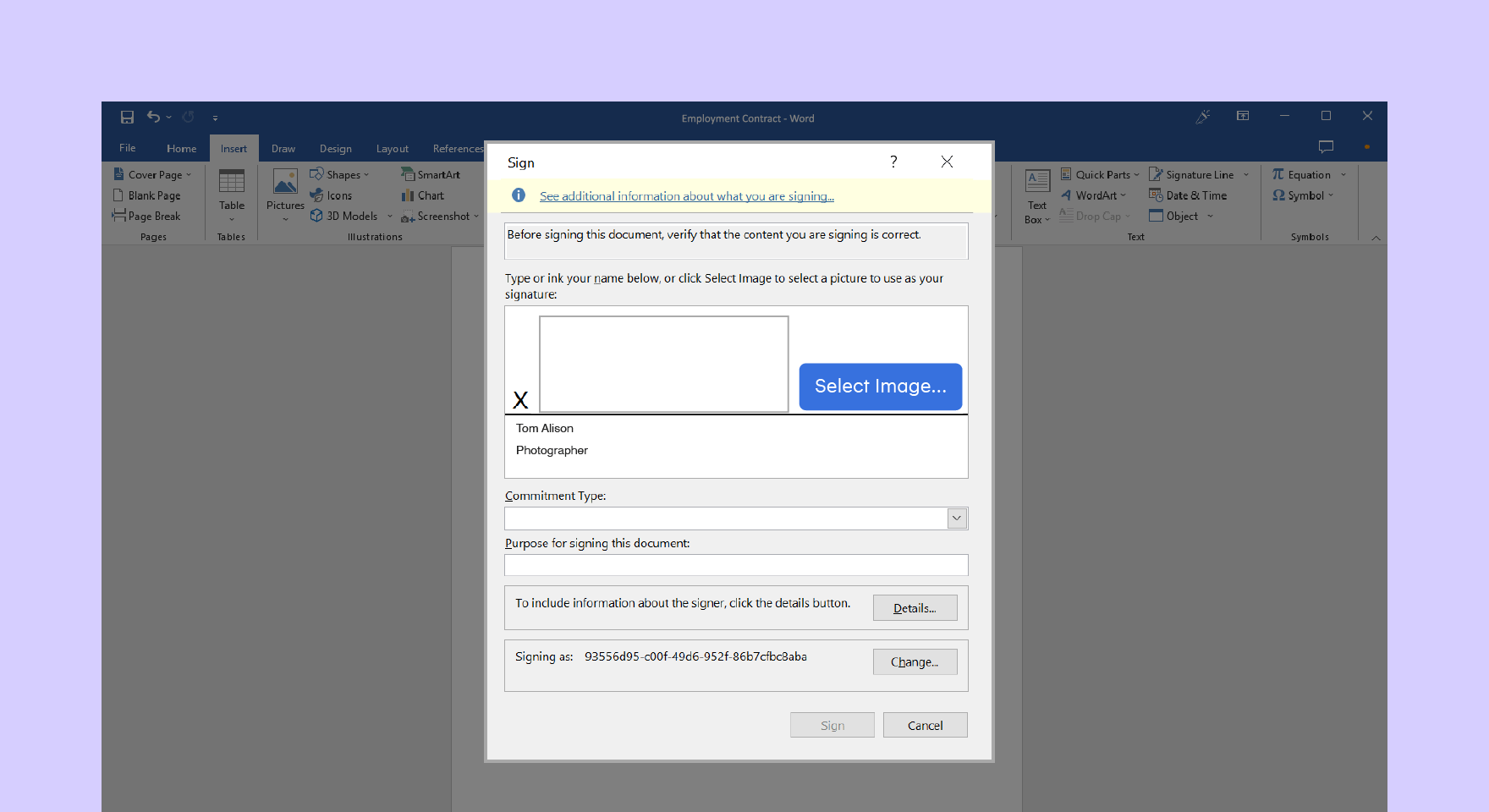The width and height of the screenshot is (1489, 812).
Task: Open the Quick Parts dropdown
Action: (x=1099, y=174)
